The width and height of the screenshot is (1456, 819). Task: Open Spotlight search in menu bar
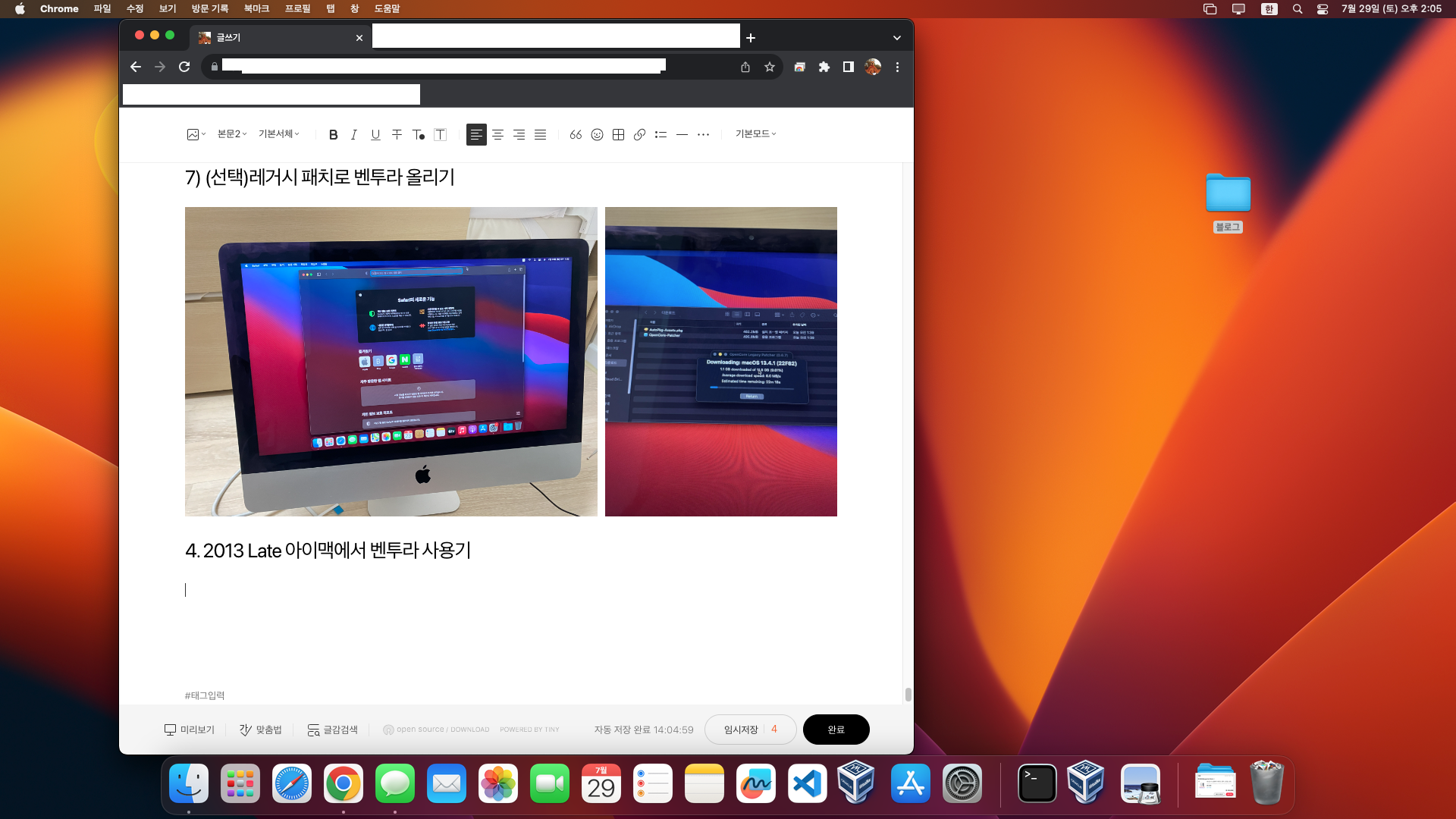point(1298,8)
